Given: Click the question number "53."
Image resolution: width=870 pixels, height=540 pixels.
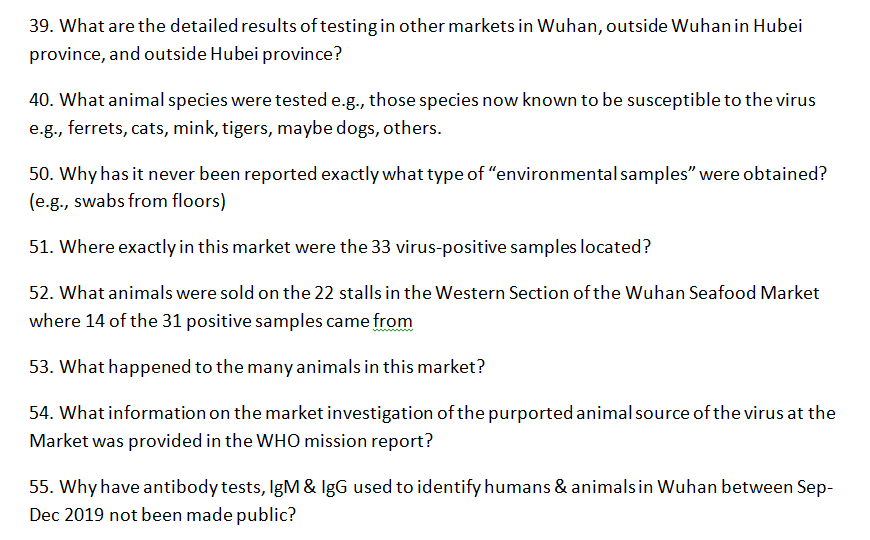Looking at the screenshot, I should [x=42, y=367].
